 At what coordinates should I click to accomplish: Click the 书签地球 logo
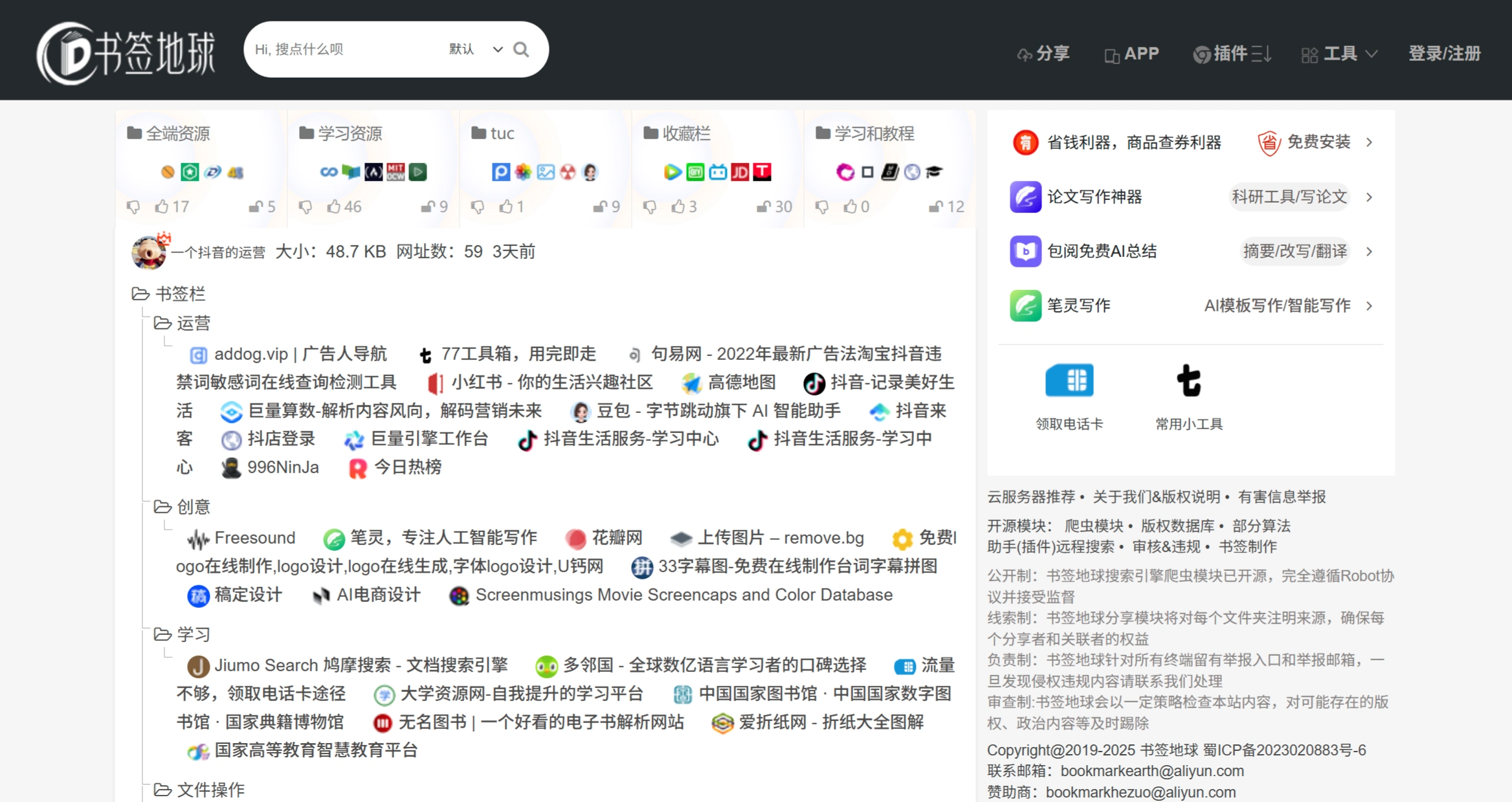pyautogui.click(x=126, y=53)
